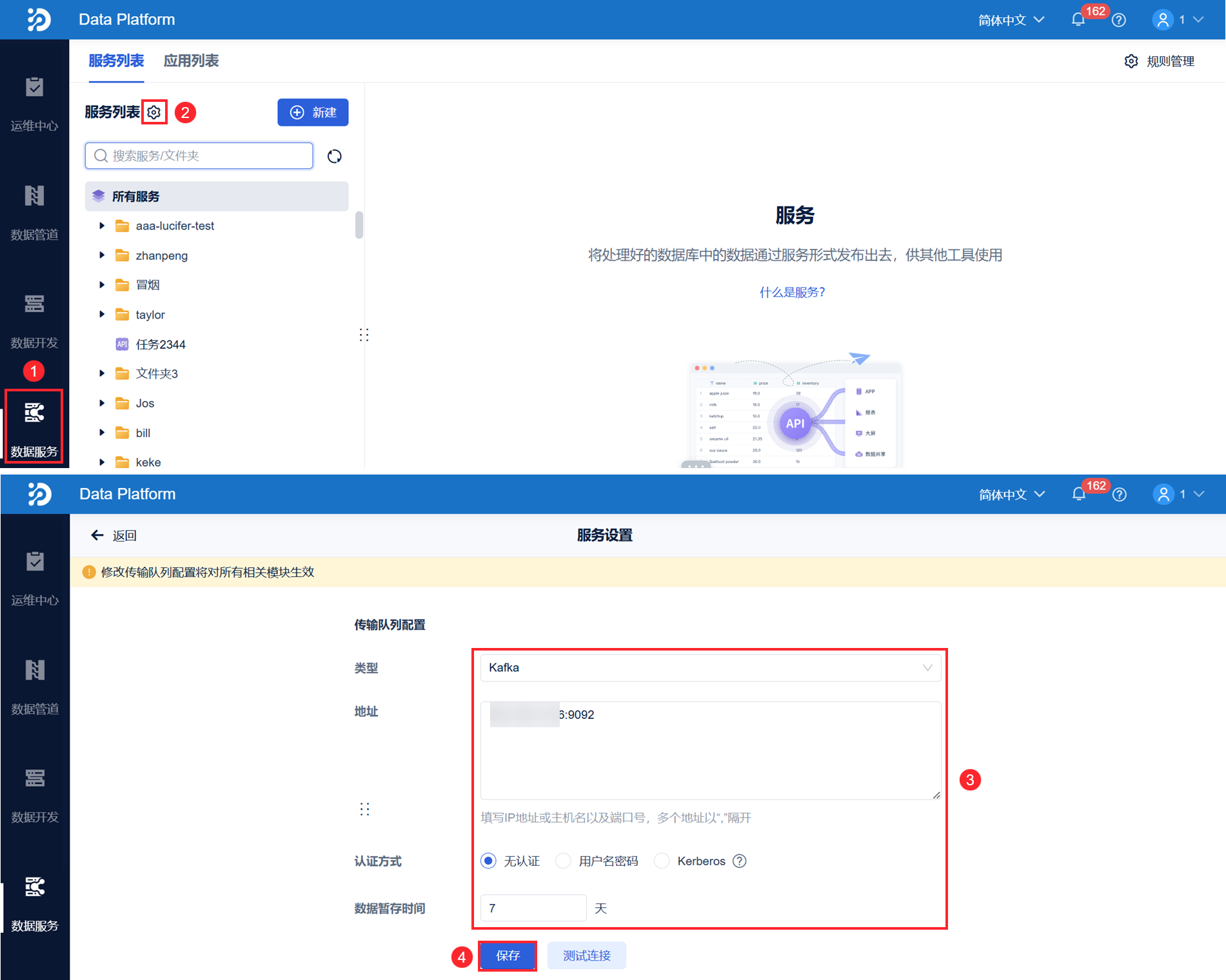Click the service search input field
Image resolution: width=1226 pixels, height=980 pixels.
[198, 155]
